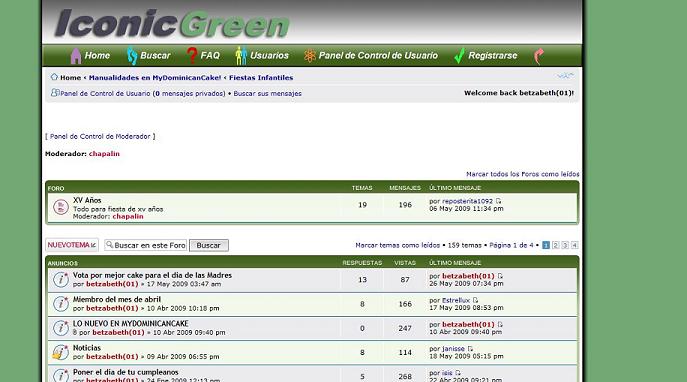Image resolution: width=687 pixels, height=382 pixels.
Task: Open janisse user profile
Action: (x=453, y=349)
